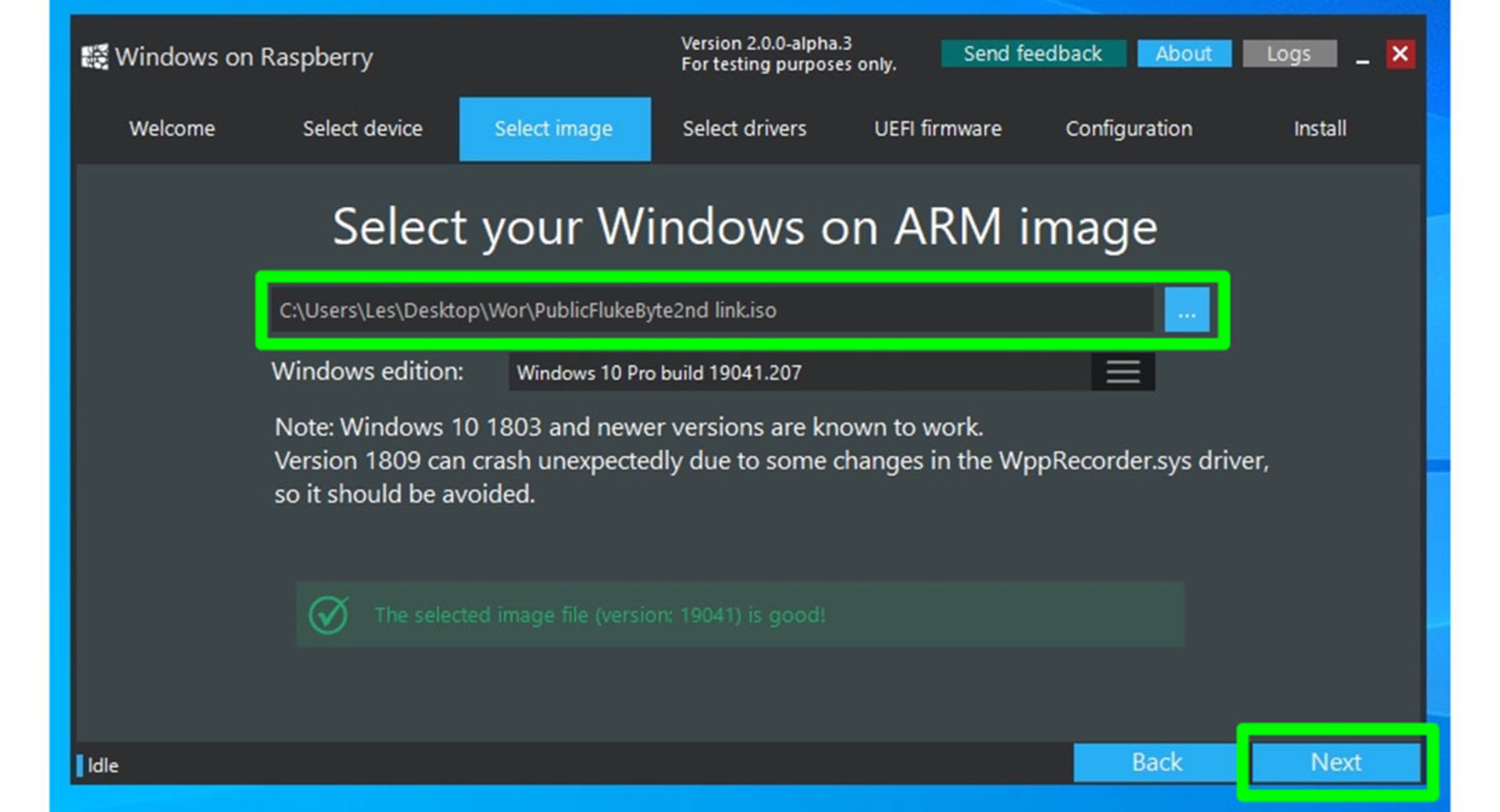Go Back to the previous step
This screenshot has width=1500, height=812.
(x=1156, y=762)
